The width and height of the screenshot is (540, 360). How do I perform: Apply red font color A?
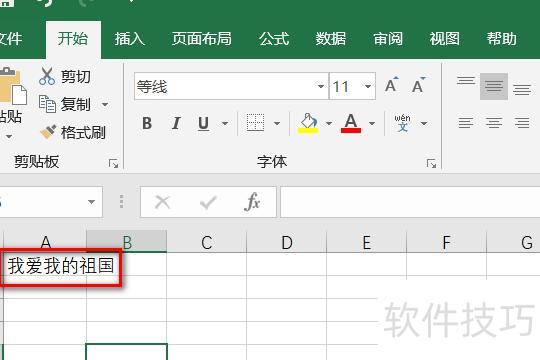pos(351,123)
